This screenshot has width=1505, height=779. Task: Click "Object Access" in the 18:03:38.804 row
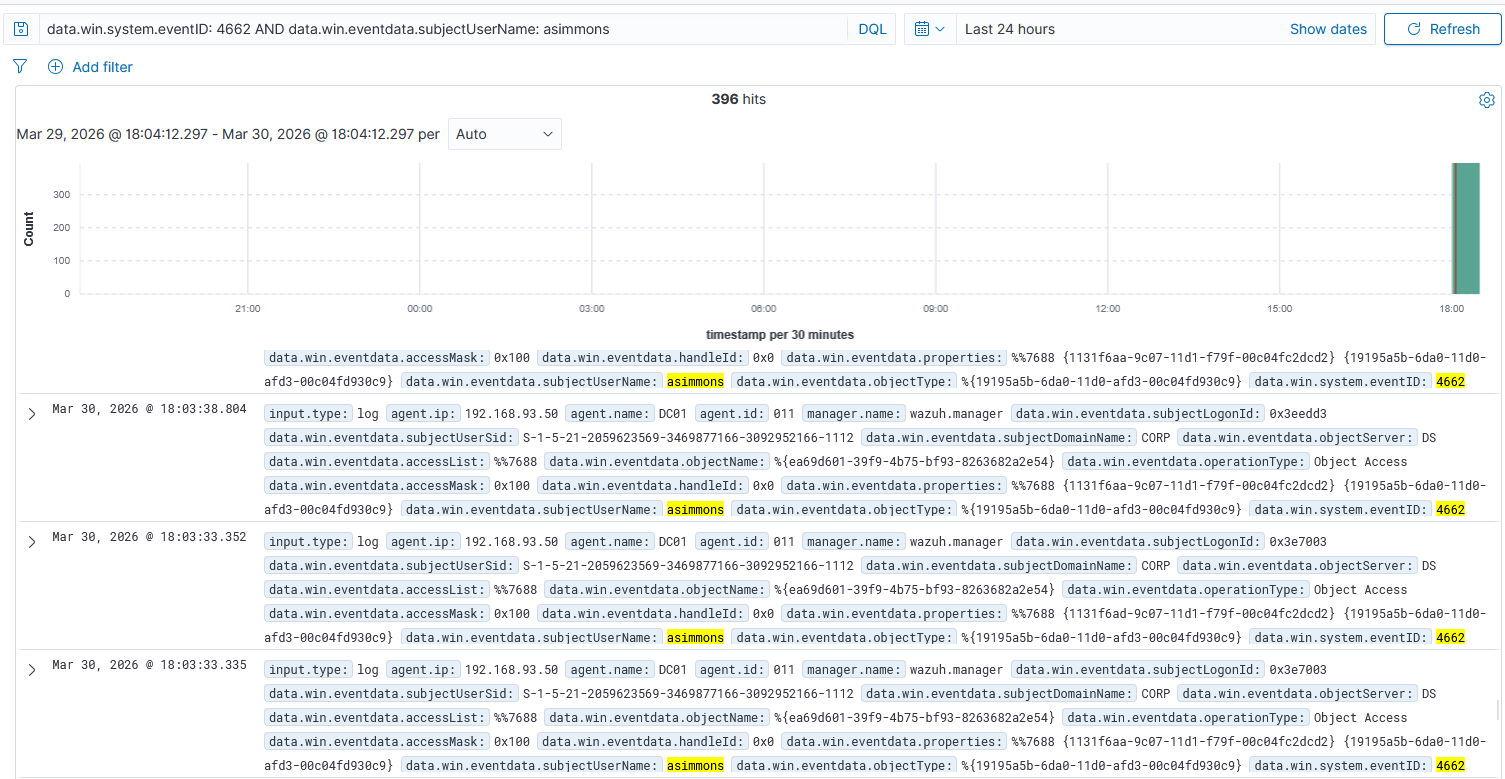[1360, 461]
